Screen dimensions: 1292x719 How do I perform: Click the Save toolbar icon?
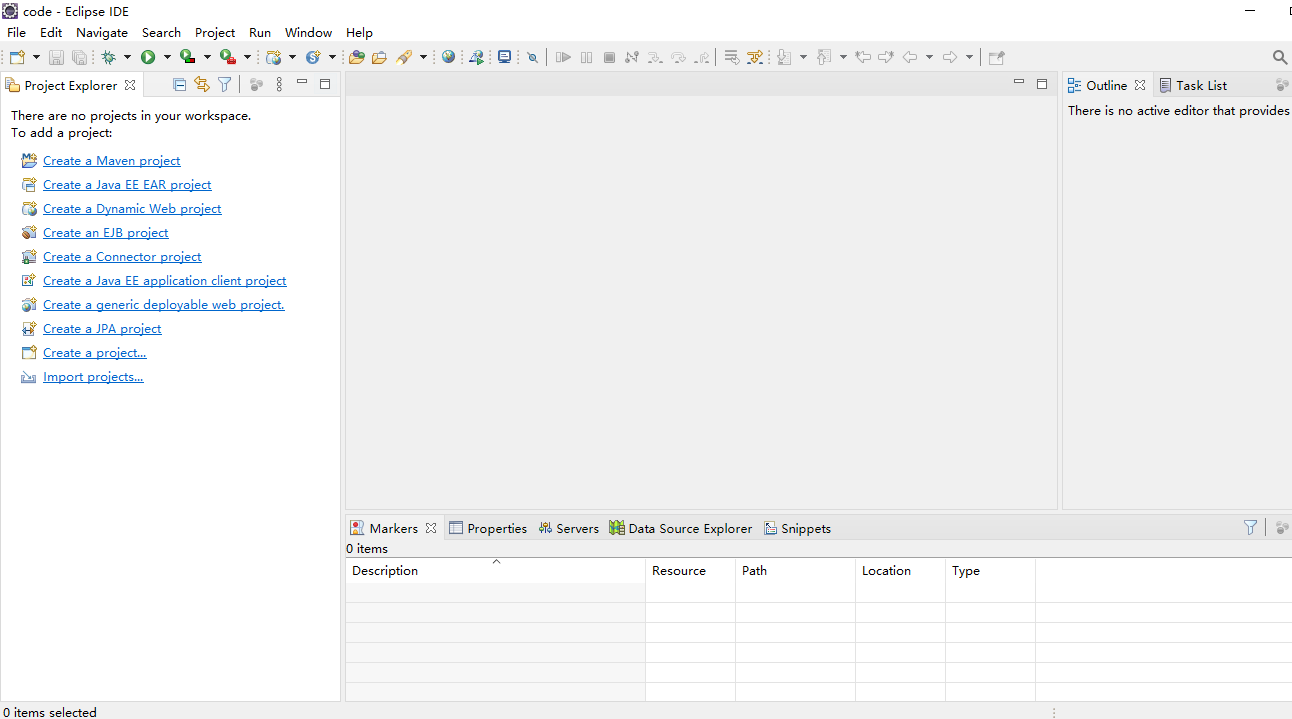click(x=56, y=57)
